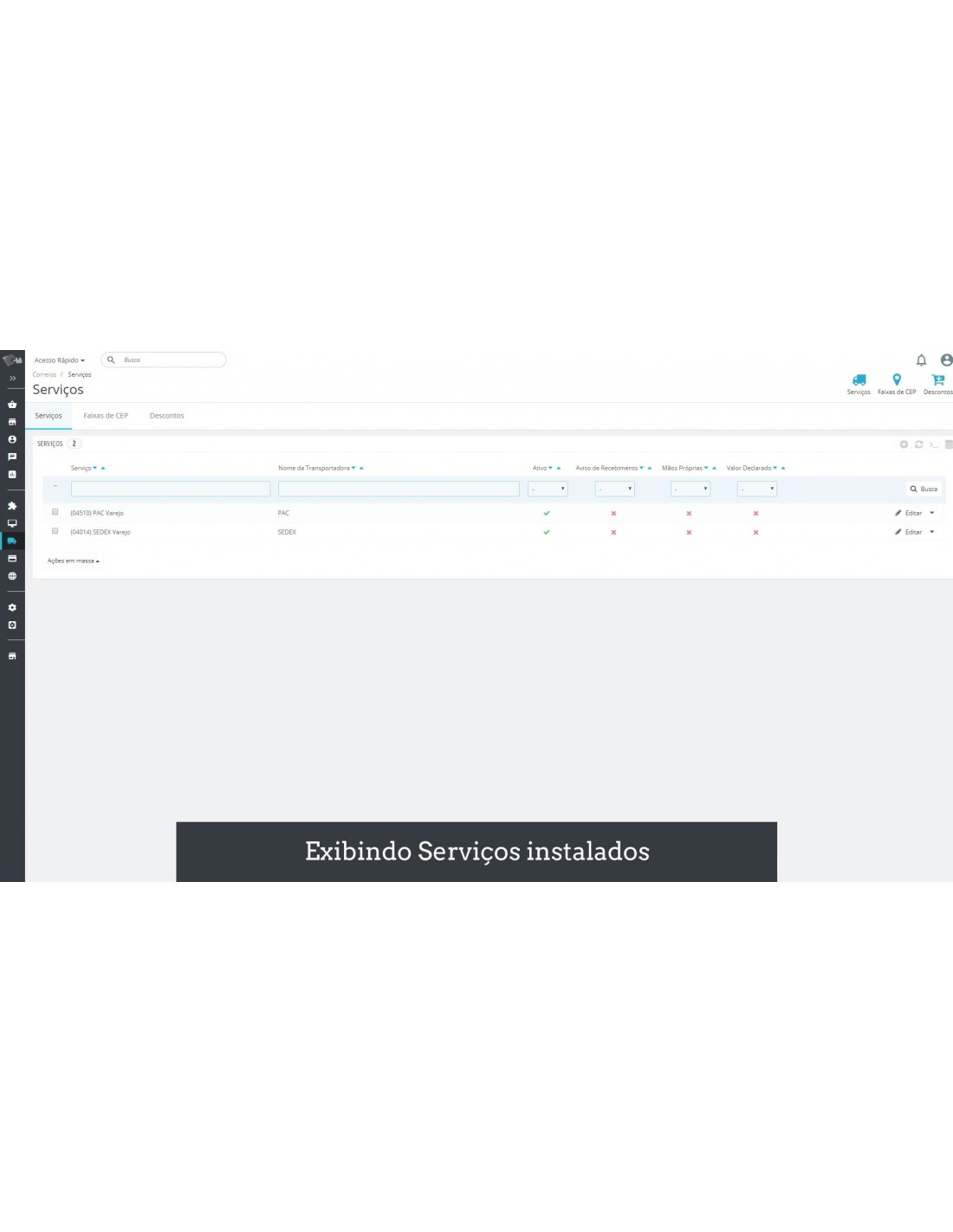Toggle Aviso de Recebimento for SEDEX

(x=613, y=533)
